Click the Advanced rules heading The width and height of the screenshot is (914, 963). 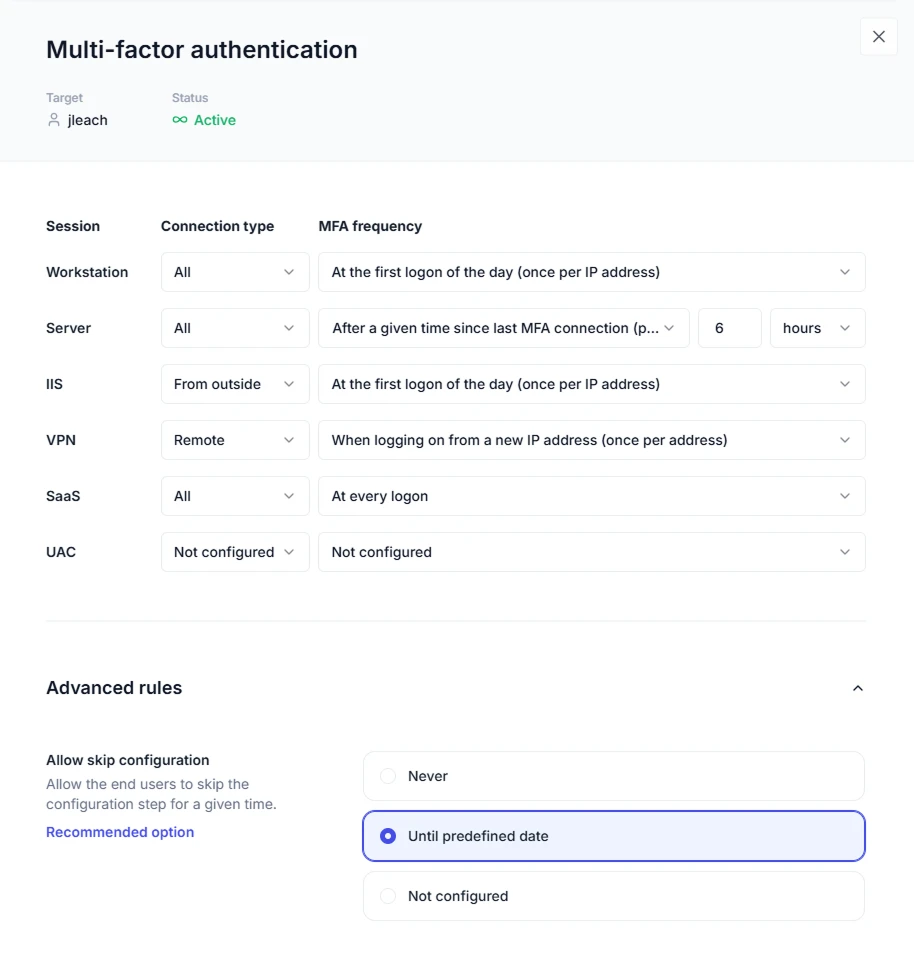tap(114, 688)
